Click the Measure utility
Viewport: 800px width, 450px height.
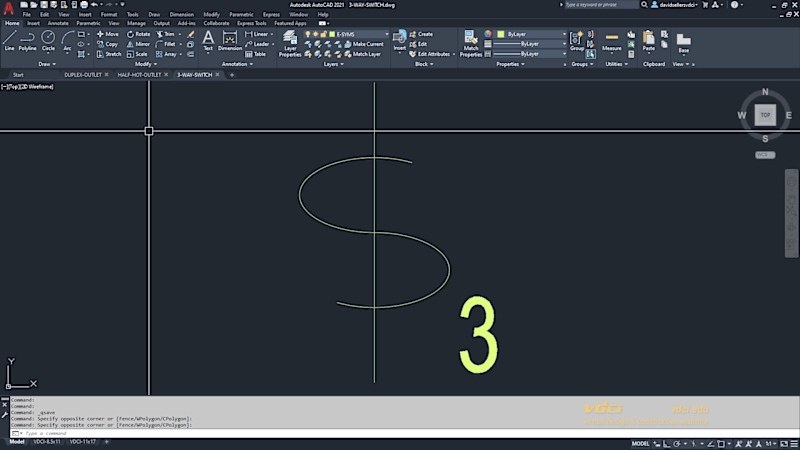coord(611,42)
